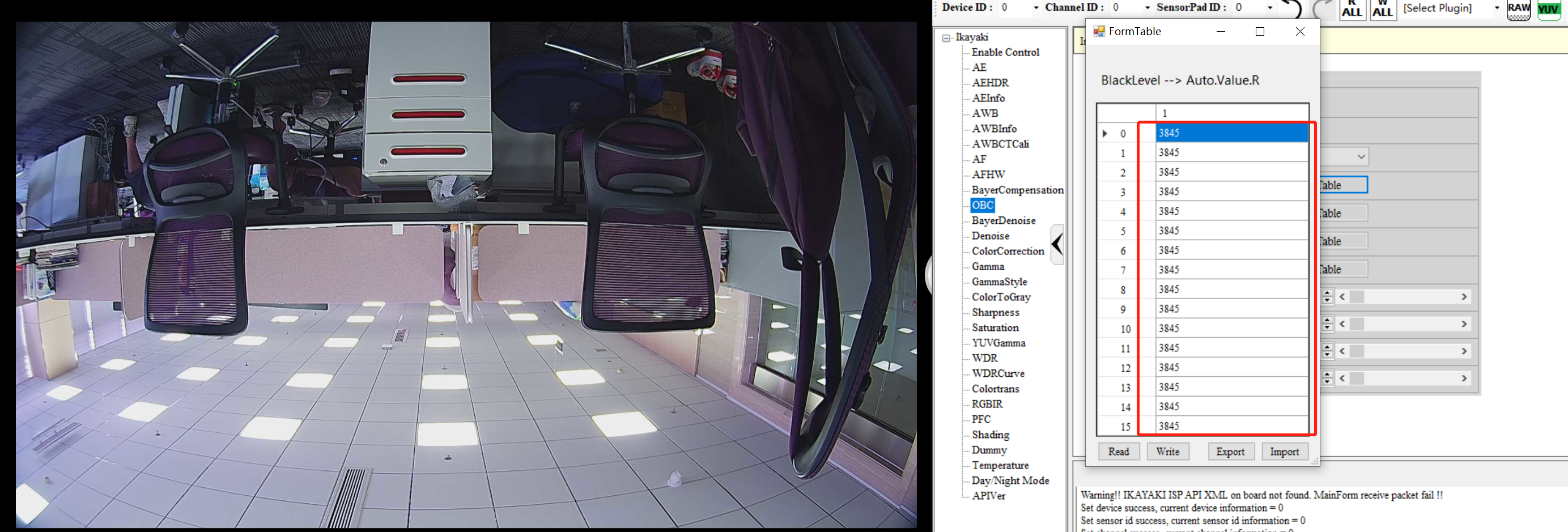The height and width of the screenshot is (532, 1568).
Task: Import values into FormTable
Action: coord(1284,452)
